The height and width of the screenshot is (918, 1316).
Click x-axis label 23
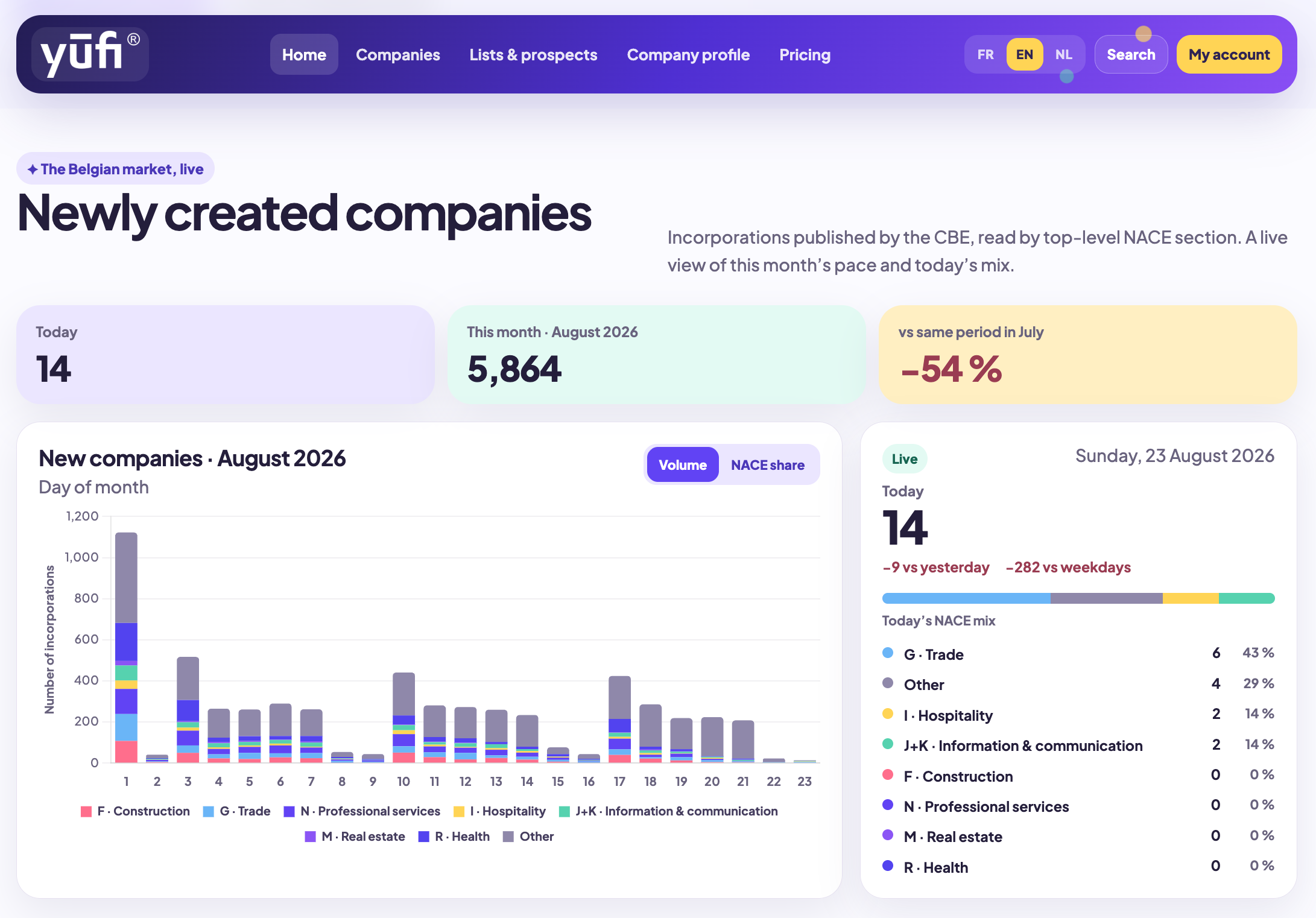[805, 781]
